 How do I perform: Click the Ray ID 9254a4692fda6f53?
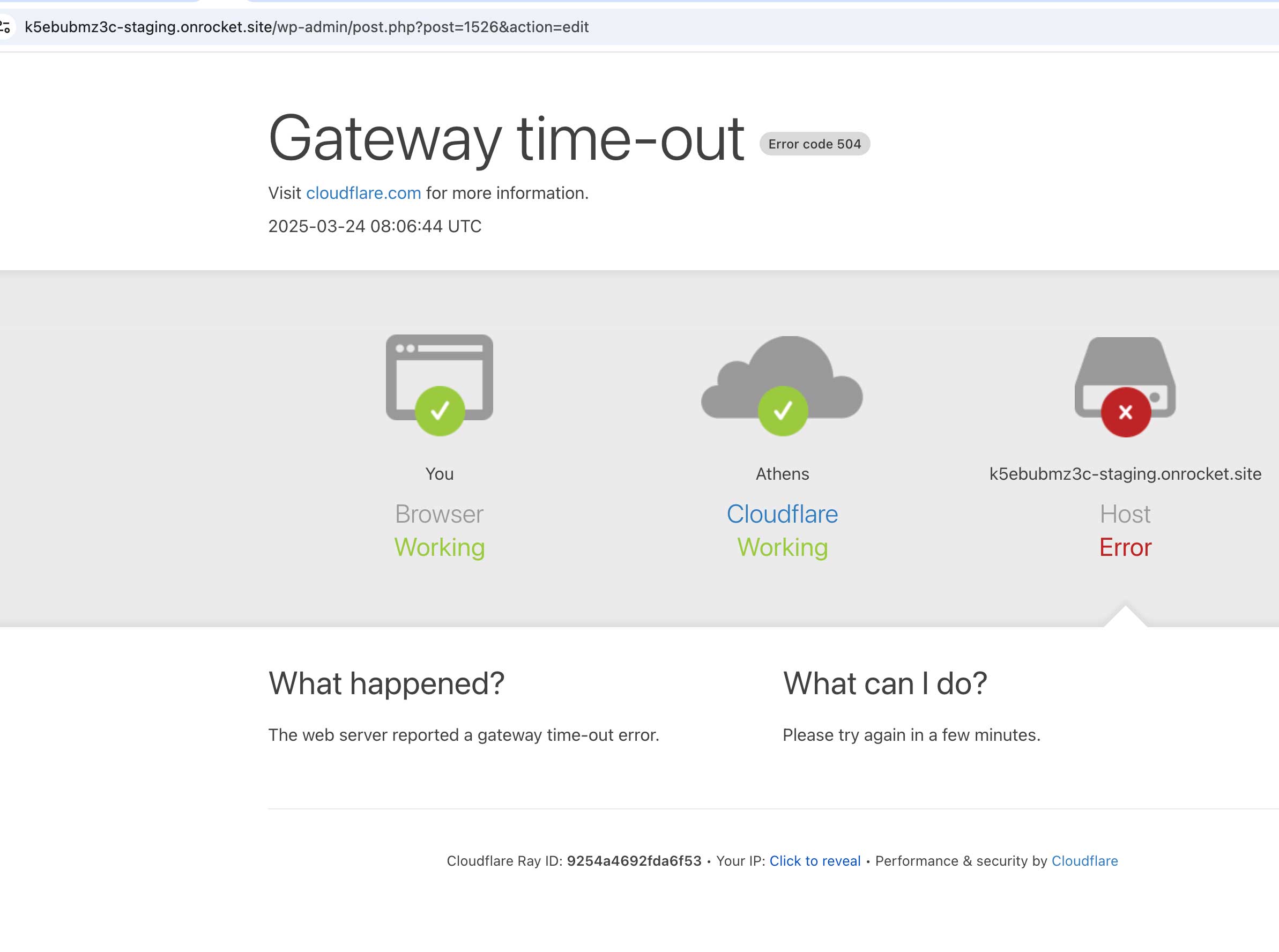click(634, 860)
